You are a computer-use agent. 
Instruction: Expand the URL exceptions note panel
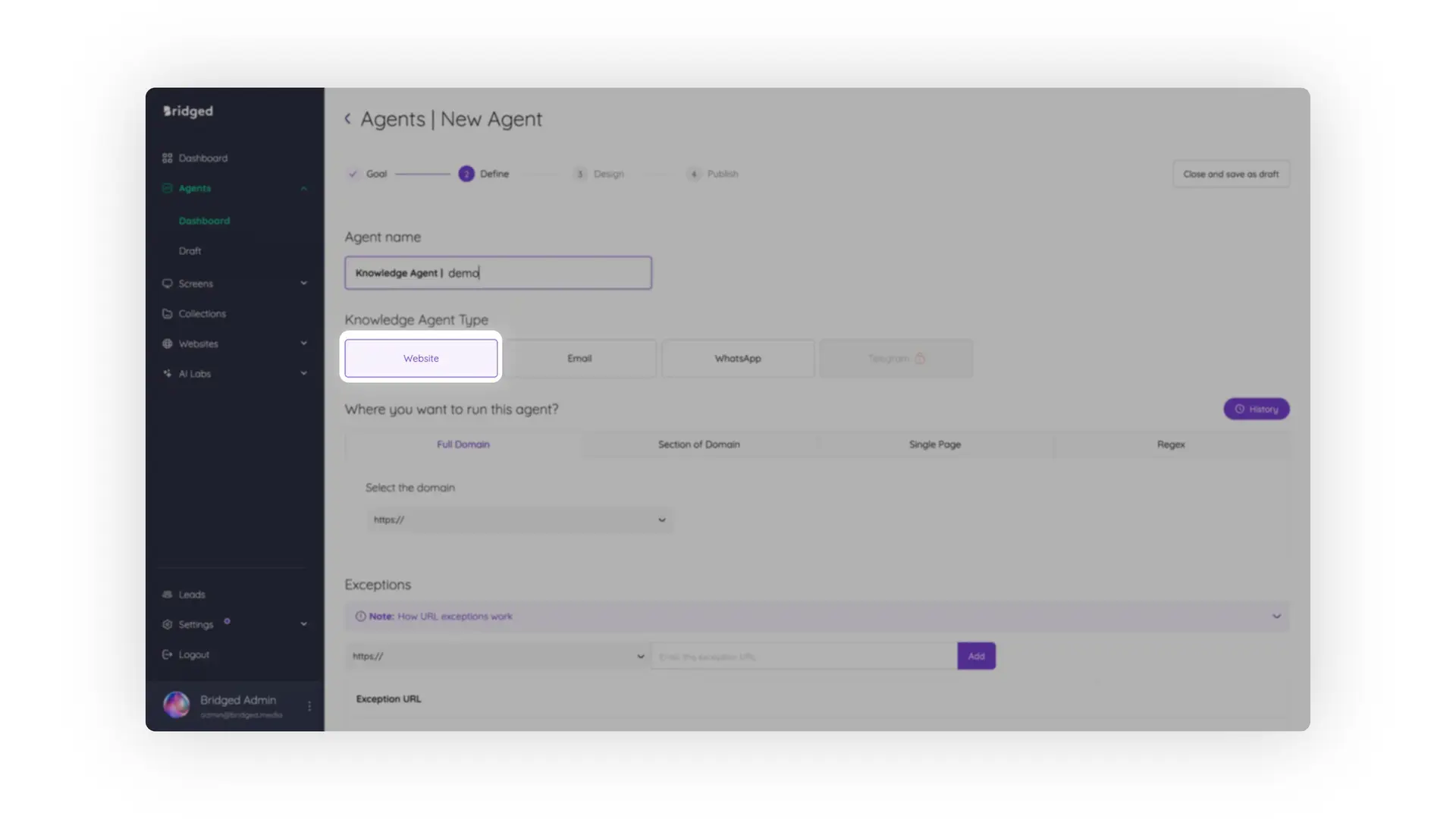pyautogui.click(x=1276, y=617)
